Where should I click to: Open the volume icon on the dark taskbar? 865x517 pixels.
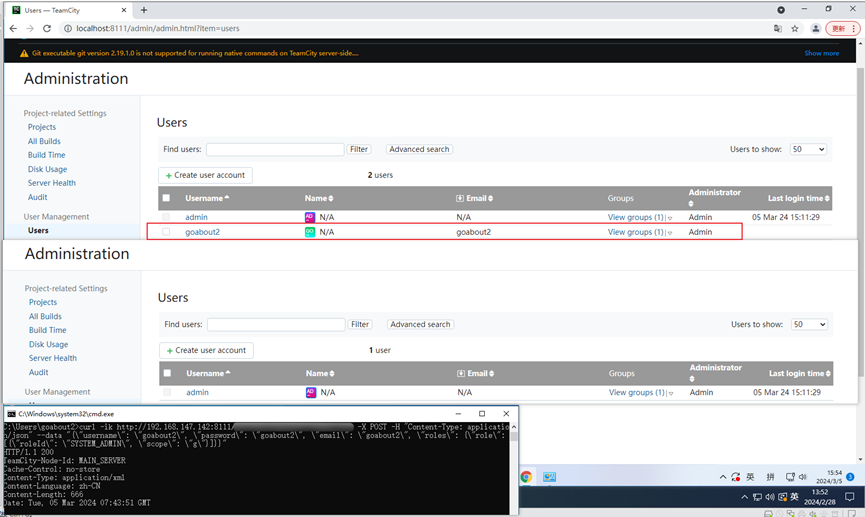[x=770, y=497]
